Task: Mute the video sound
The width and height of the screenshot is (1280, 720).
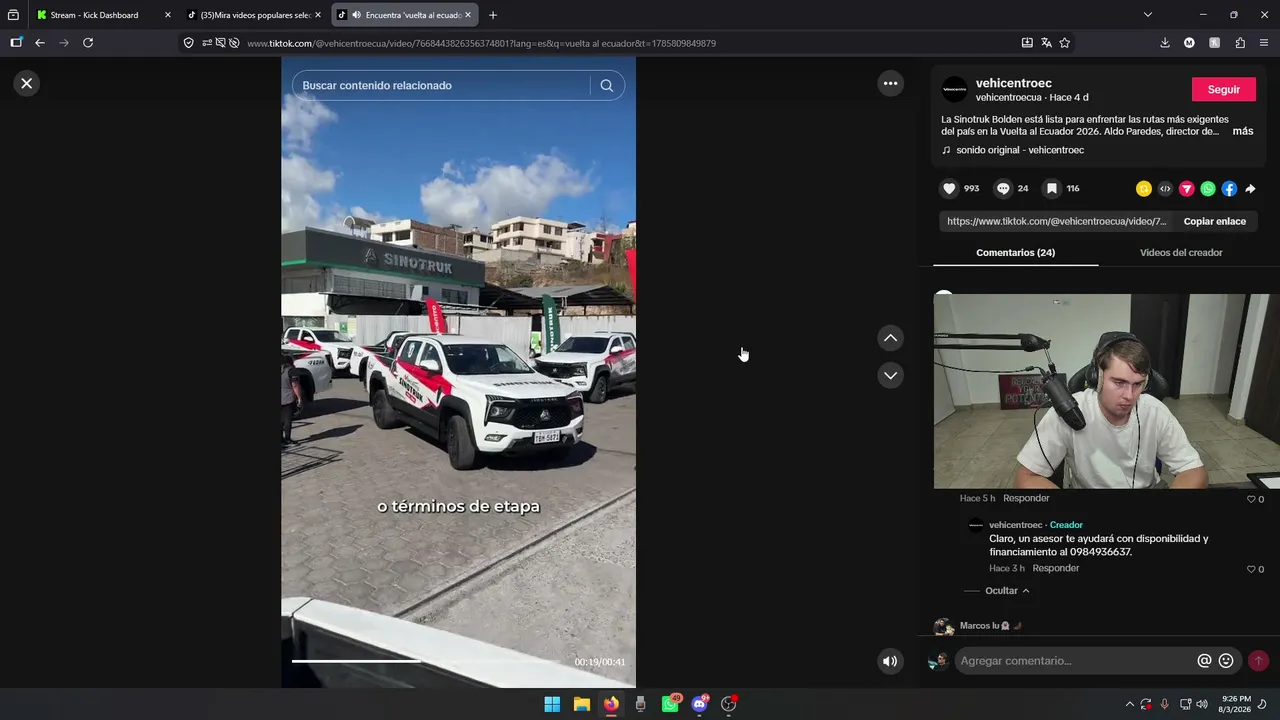Action: point(889,661)
